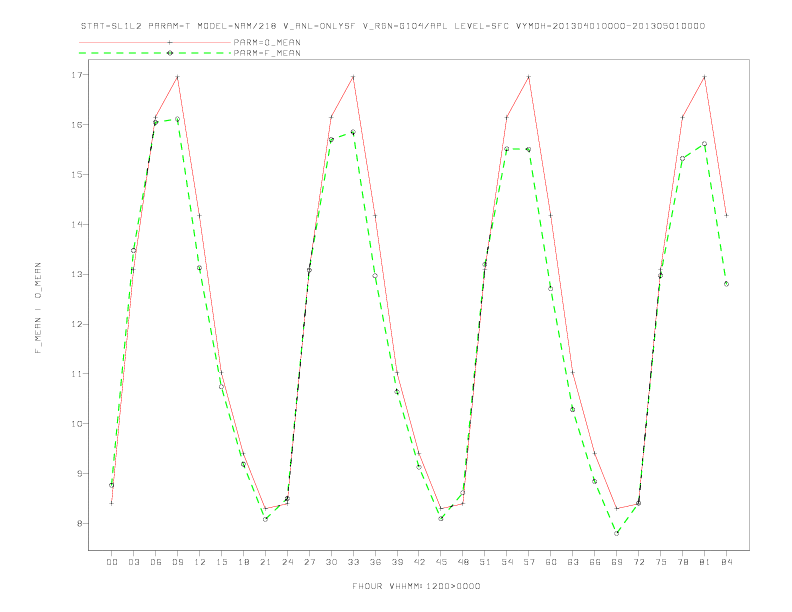Click the x-axis tick label 45
Image resolution: width=792 pixels, height=612 pixels.
coord(441,562)
